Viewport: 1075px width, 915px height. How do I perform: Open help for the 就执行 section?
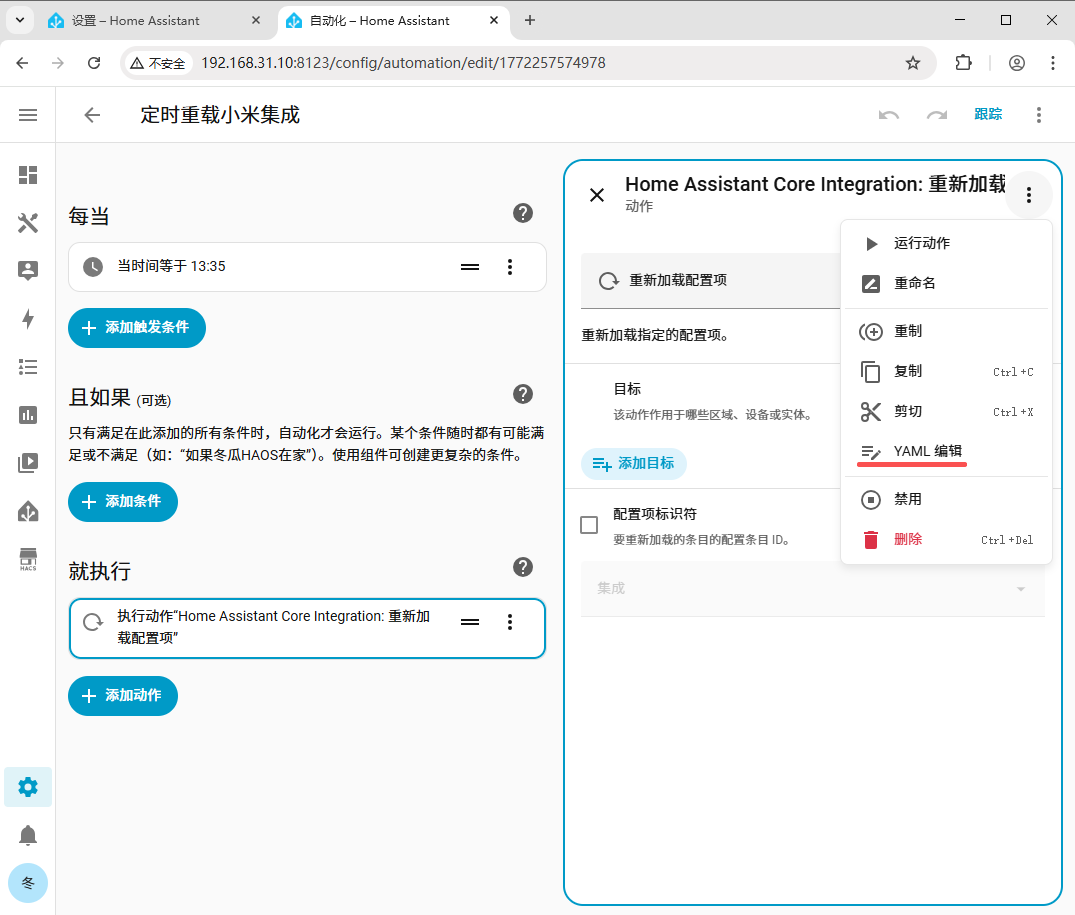click(522, 568)
